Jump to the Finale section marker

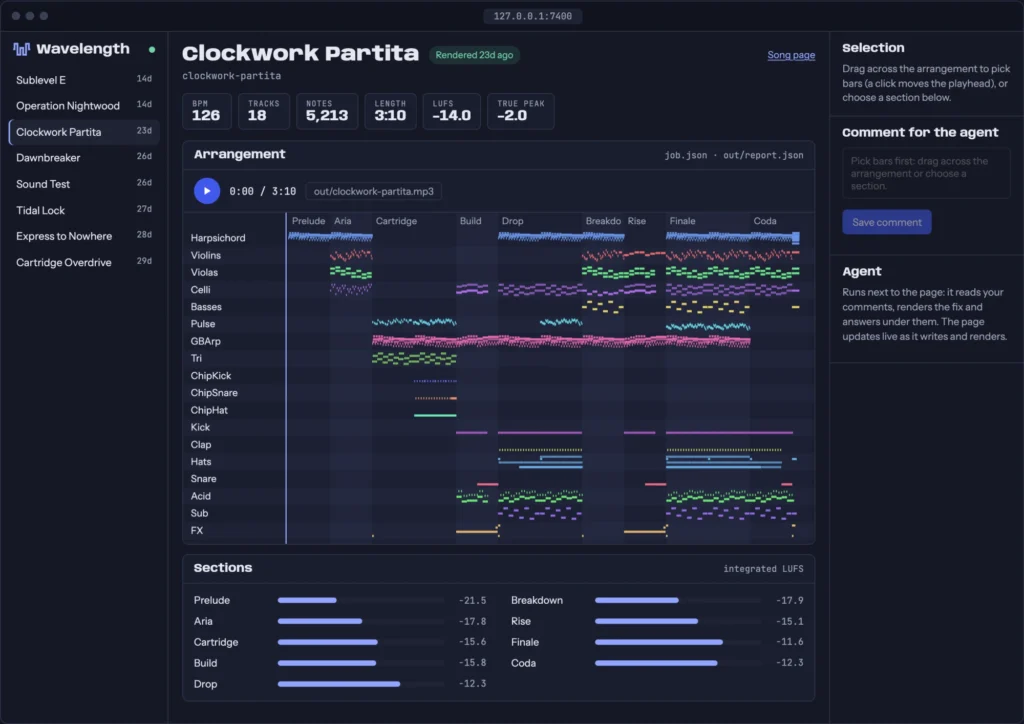682,221
